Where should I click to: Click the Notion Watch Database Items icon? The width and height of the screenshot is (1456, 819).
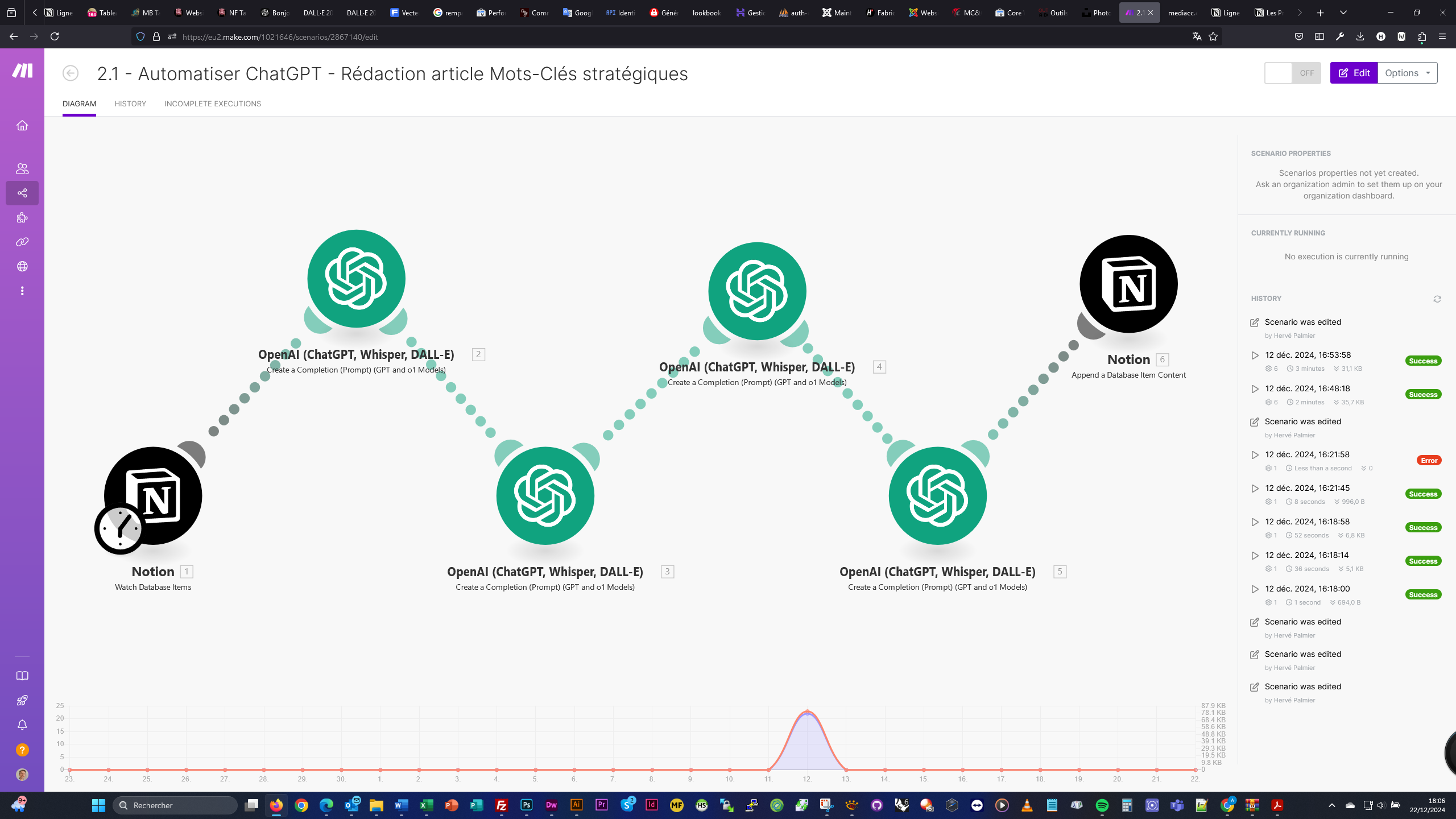pos(153,497)
